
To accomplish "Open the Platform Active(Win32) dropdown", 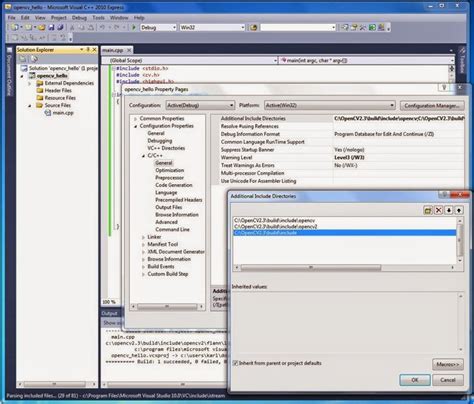I will point(330,105).
